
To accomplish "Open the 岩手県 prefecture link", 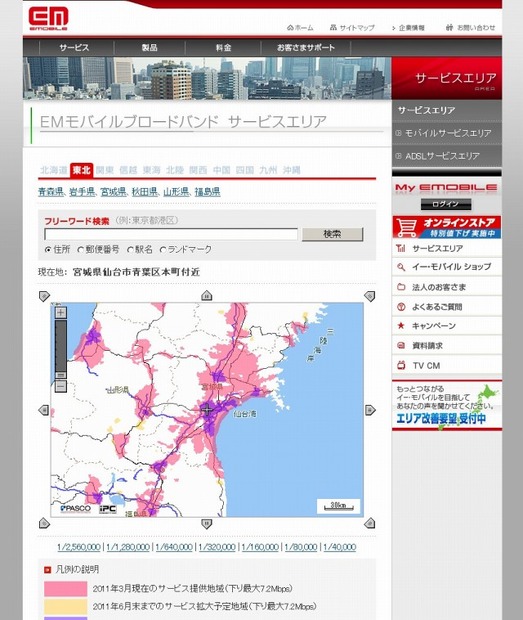I will click(x=82, y=192).
